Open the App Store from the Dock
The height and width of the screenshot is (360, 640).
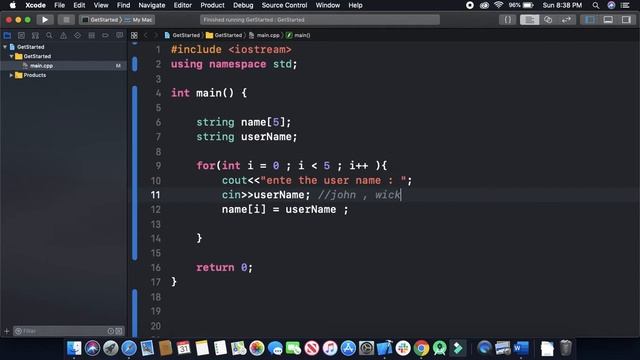pos(348,348)
